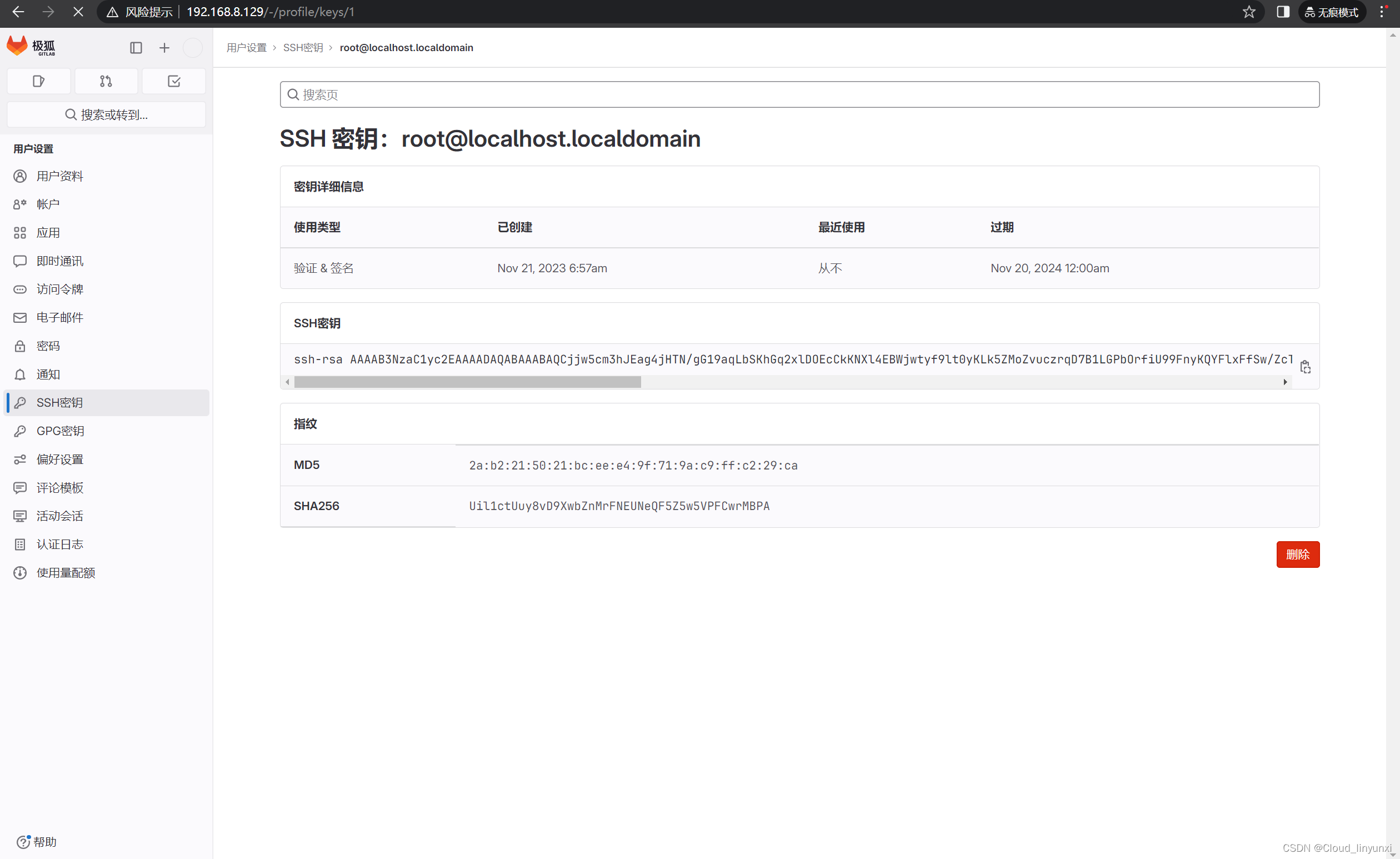Screen dimensions: 1400x859
Task: Open the to-do list checkmark icon
Action: [x=174, y=81]
